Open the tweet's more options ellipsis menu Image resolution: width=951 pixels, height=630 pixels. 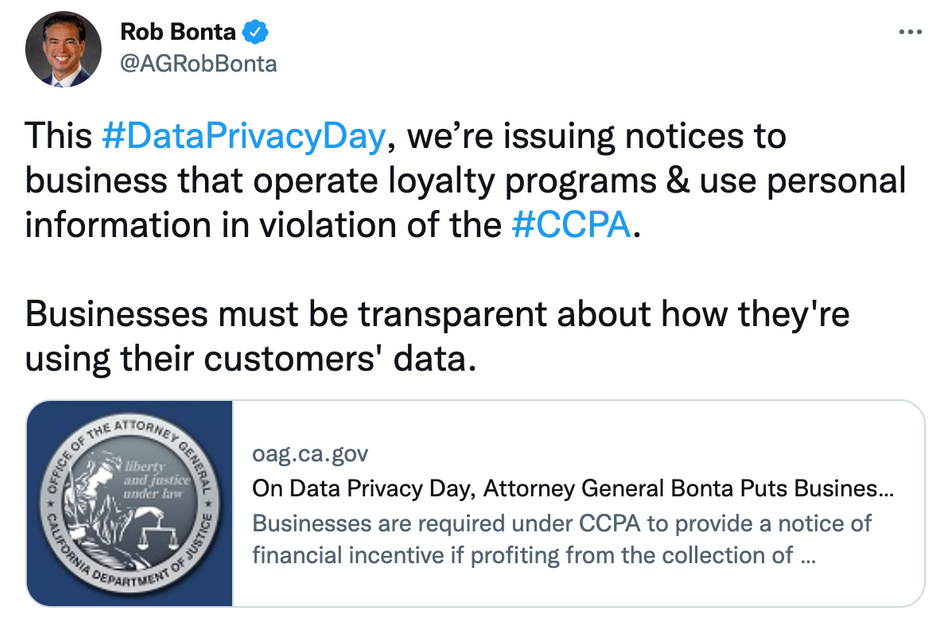(910, 32)
